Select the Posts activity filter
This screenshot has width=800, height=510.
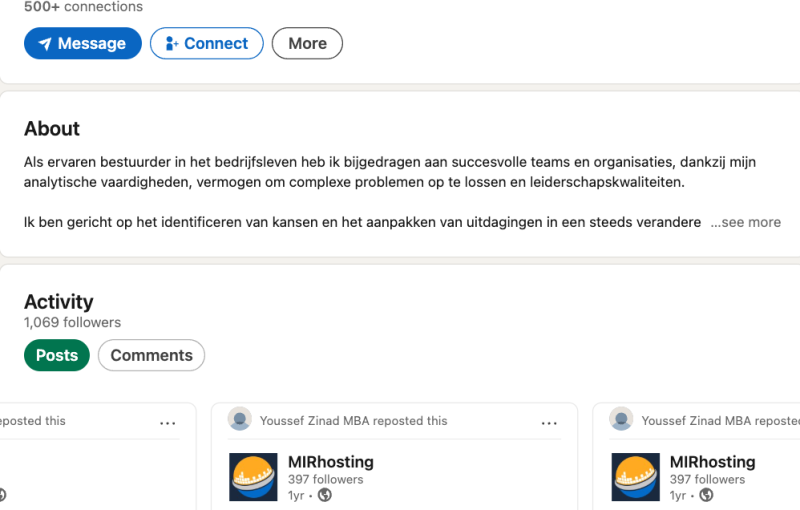(57, 355)
